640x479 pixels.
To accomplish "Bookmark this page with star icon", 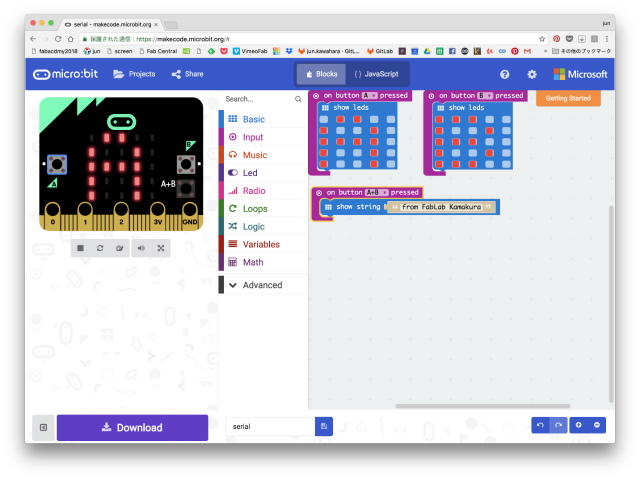I will [542, 39].
